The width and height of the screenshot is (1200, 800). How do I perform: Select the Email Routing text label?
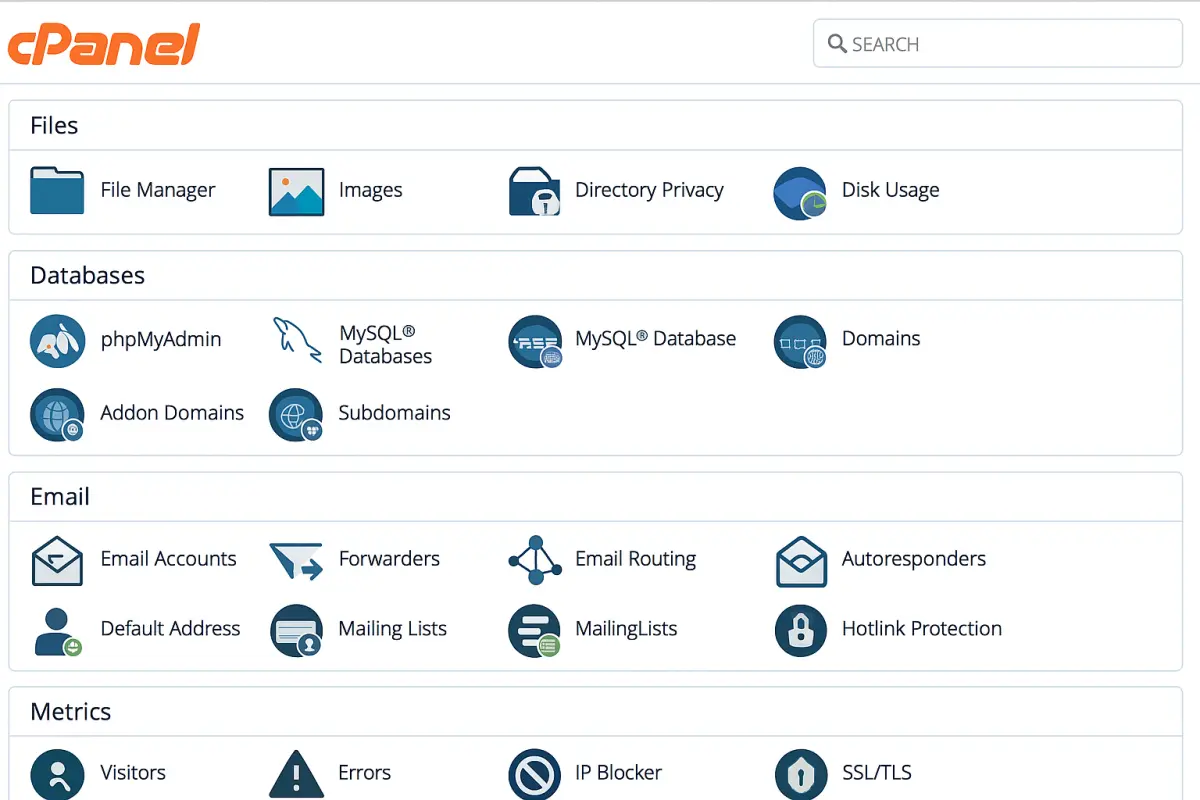635,560
